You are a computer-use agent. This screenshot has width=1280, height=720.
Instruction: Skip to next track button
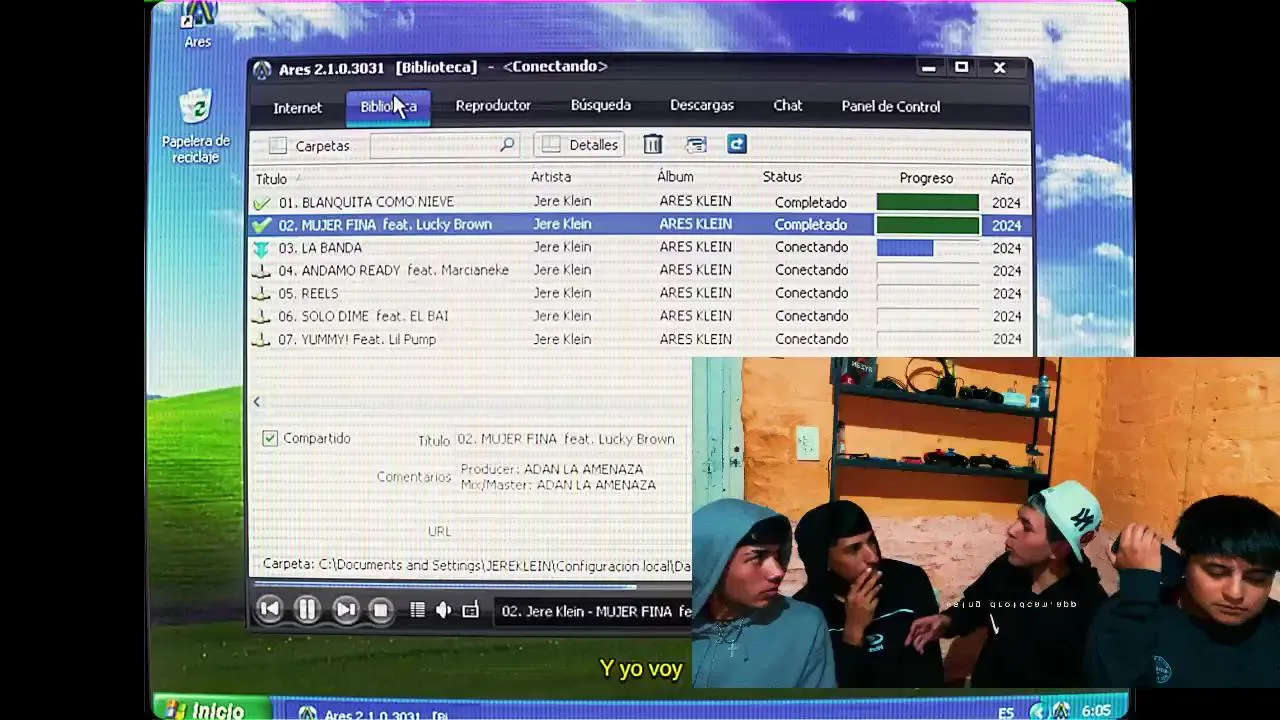pyautogui.click(x=345, y=609)
